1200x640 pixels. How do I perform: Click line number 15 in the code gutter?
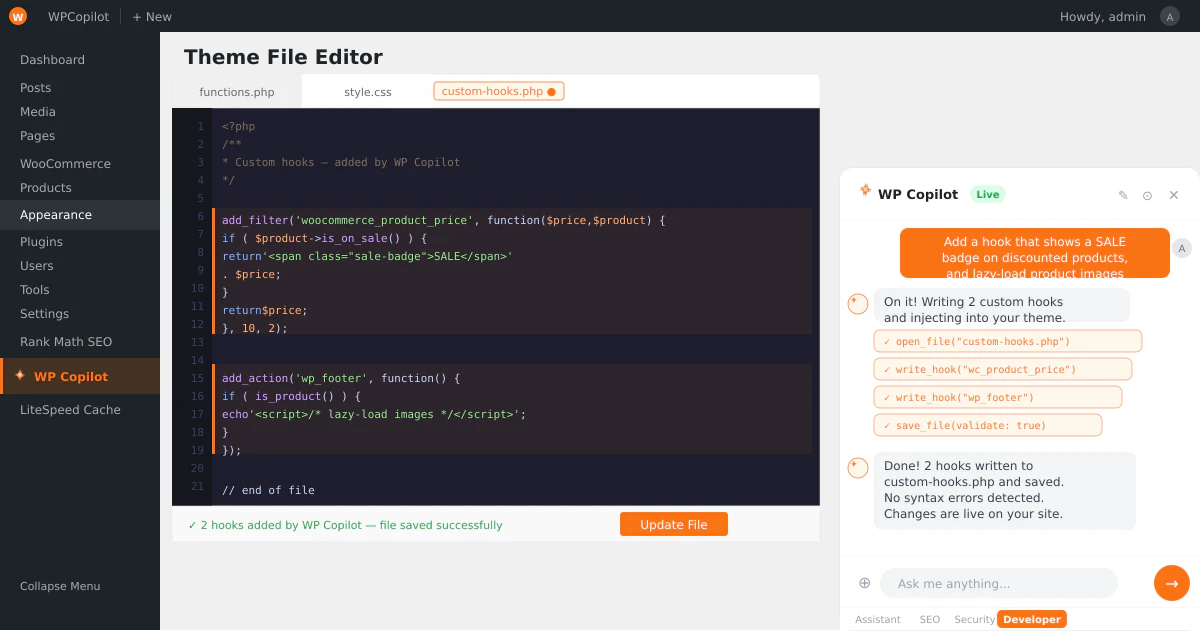(197, 379)
